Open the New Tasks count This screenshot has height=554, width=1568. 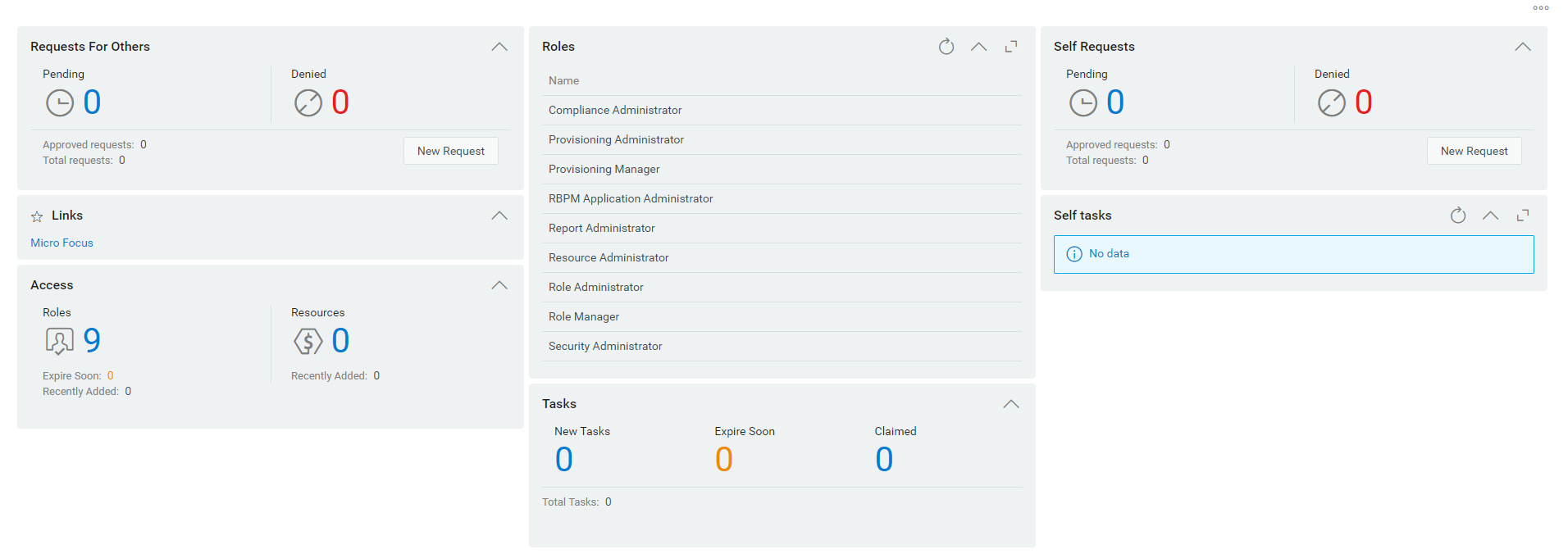(563, 460)
